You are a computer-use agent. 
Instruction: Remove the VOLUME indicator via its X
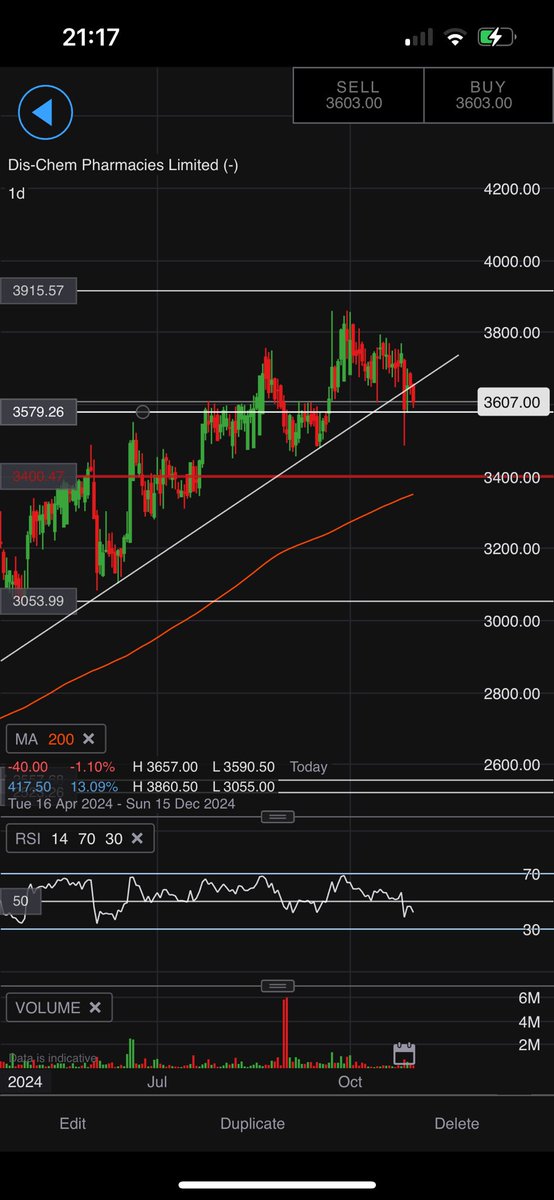pyautogui.click(x=95, y=1007)
